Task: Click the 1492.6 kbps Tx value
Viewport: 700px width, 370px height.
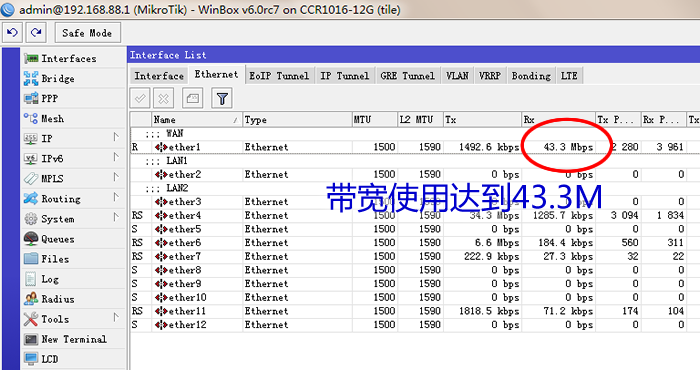Action: (489, 147)
